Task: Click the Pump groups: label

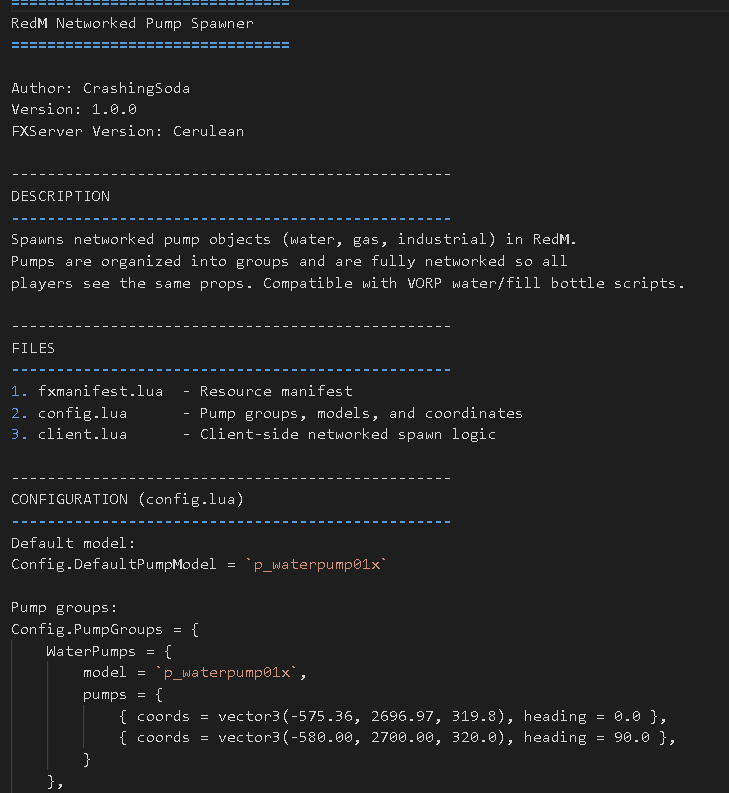Action: 64,607
